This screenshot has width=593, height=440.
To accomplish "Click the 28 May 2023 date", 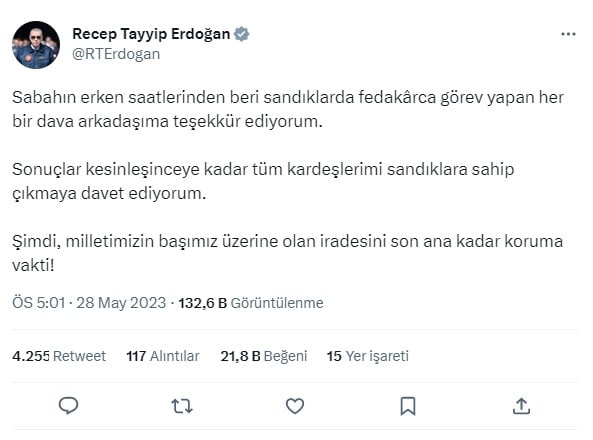I will tap(121, 303).
